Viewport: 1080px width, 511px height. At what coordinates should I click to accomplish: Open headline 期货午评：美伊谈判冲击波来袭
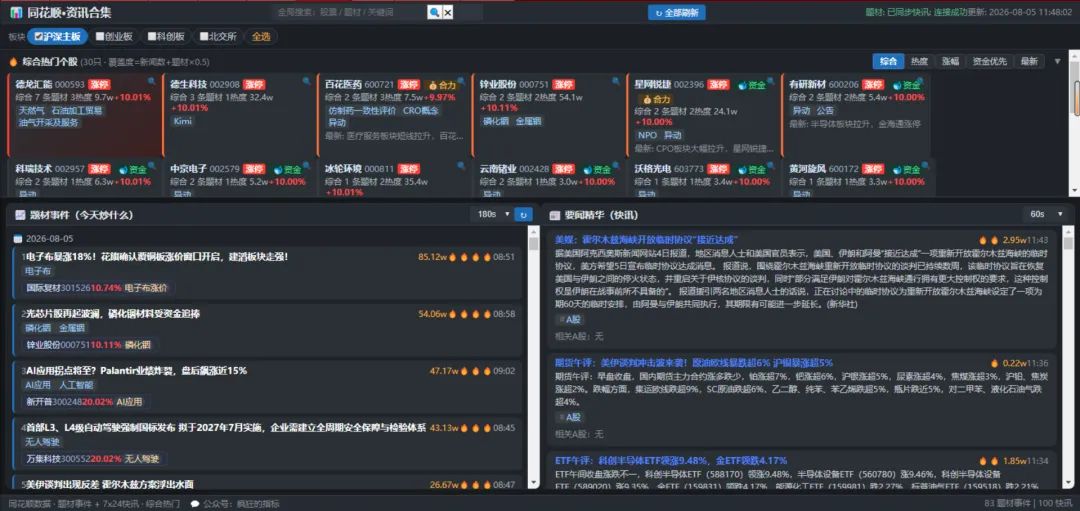pos(694,362)
